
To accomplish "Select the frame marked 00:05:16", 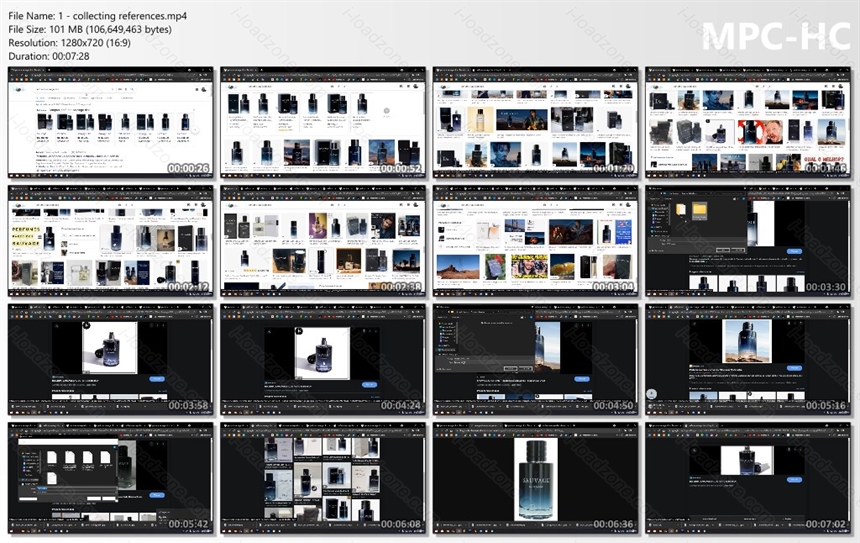I will point(748,360).
